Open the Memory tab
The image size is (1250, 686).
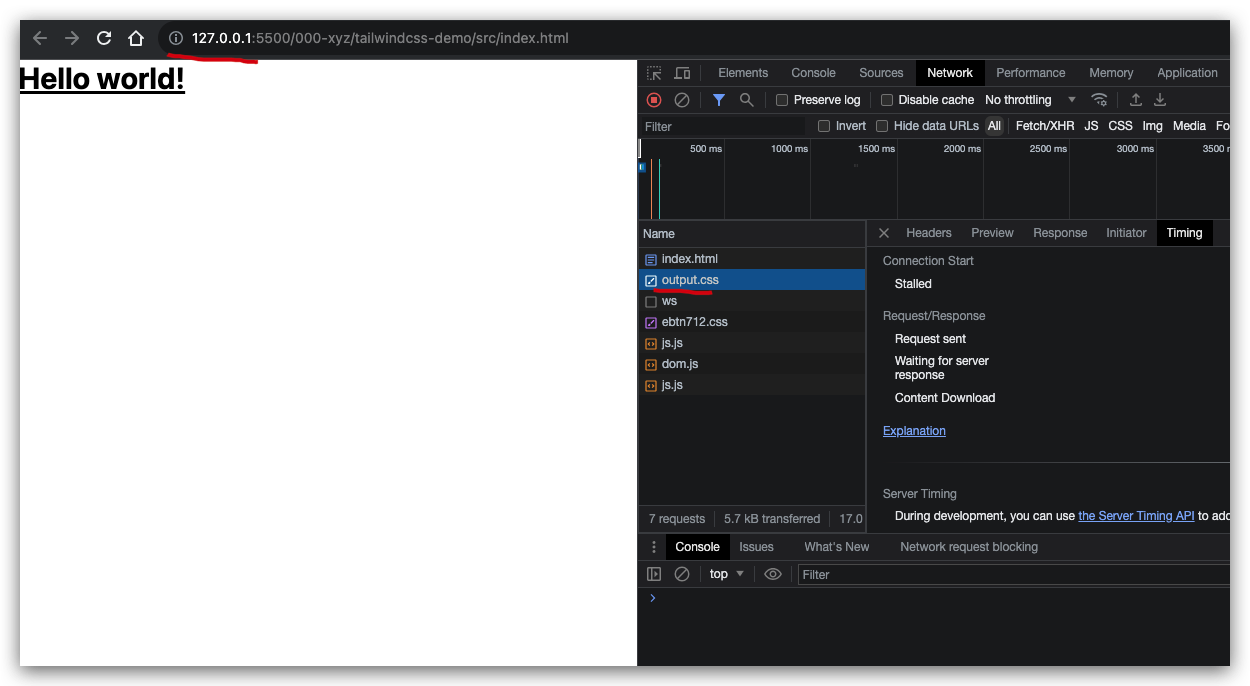[x=1111, y=73]
